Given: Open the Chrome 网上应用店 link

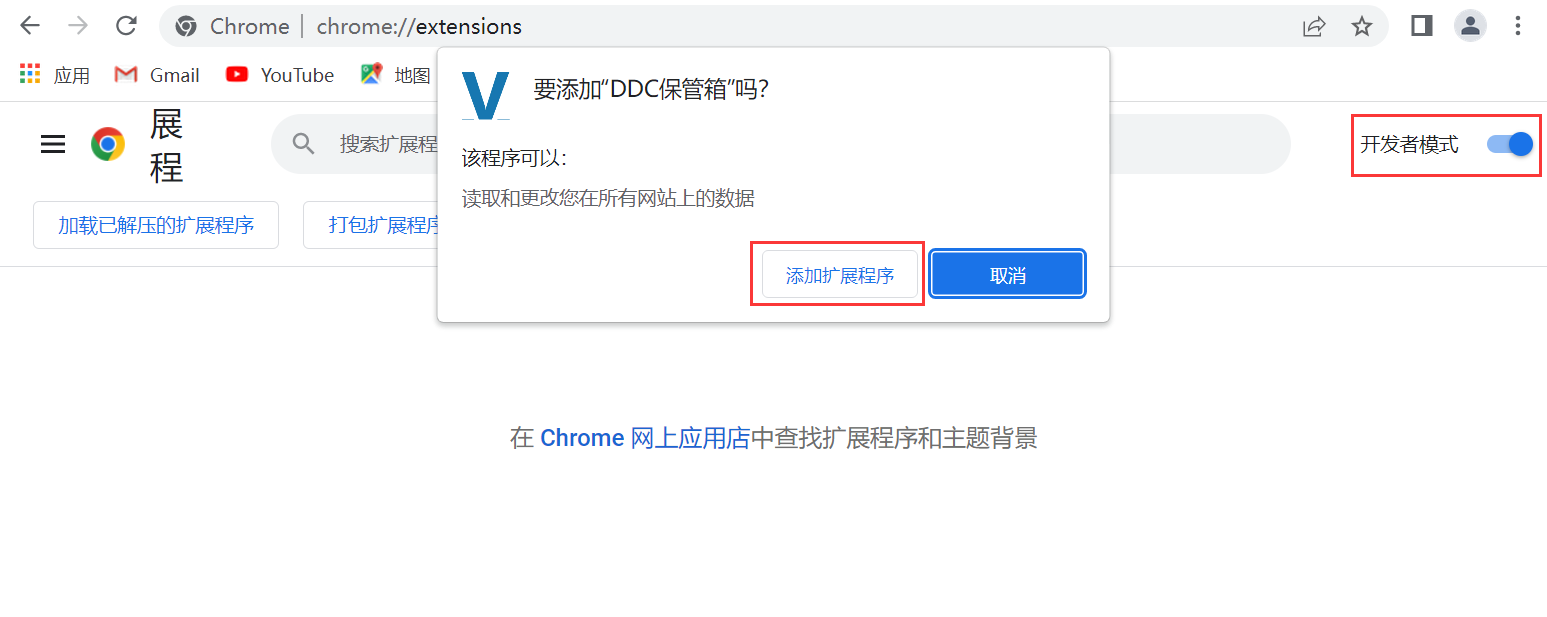Looking at the screenshot, I should point(645,438).
